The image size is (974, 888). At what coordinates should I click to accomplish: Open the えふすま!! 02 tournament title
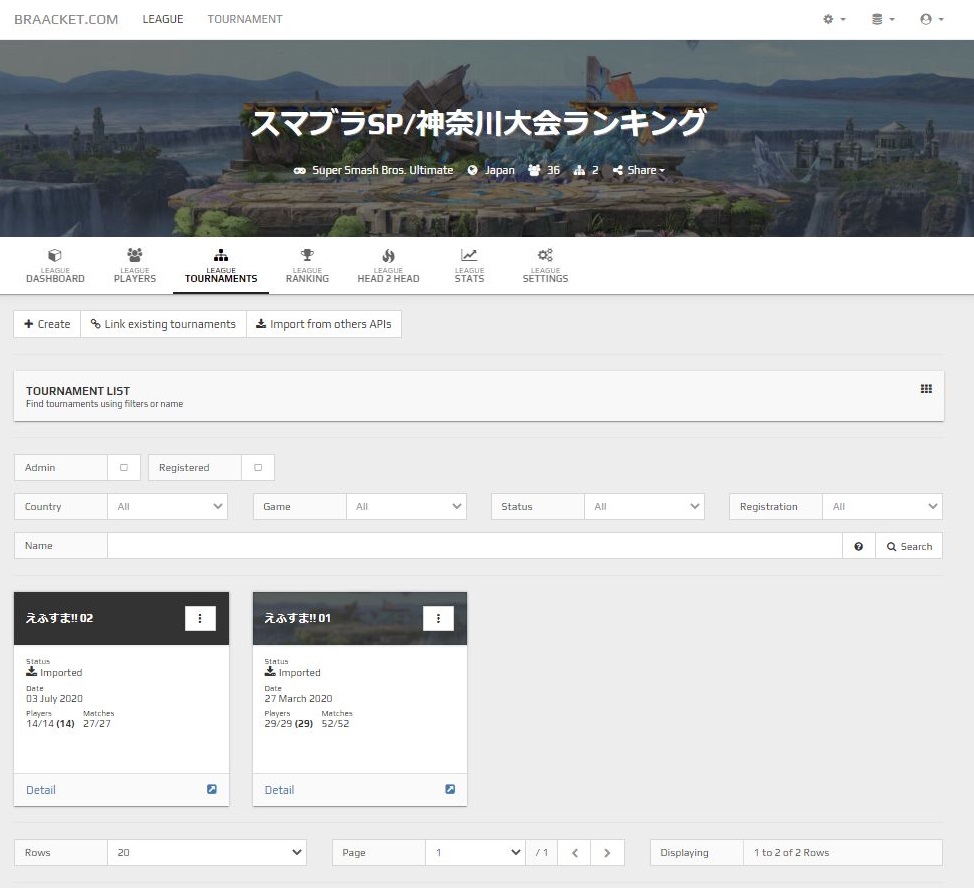(59, 618)
